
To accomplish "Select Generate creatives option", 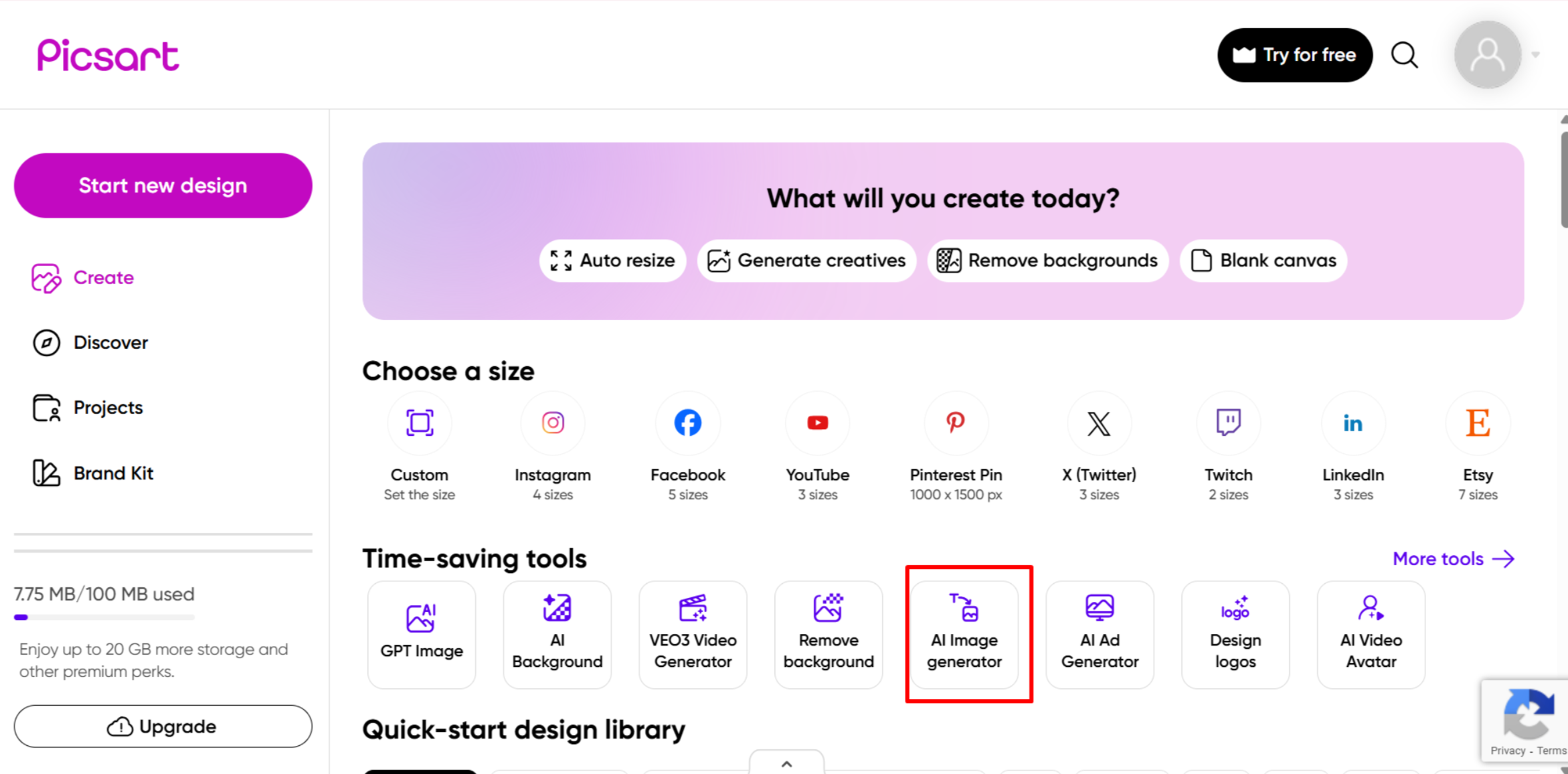I will click(x=806, y=260).
